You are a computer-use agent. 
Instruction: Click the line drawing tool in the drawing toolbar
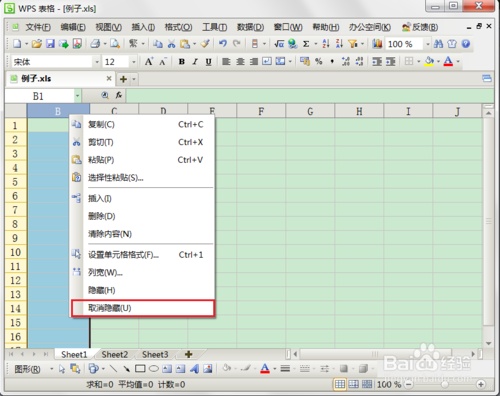[x=113, y=369]
